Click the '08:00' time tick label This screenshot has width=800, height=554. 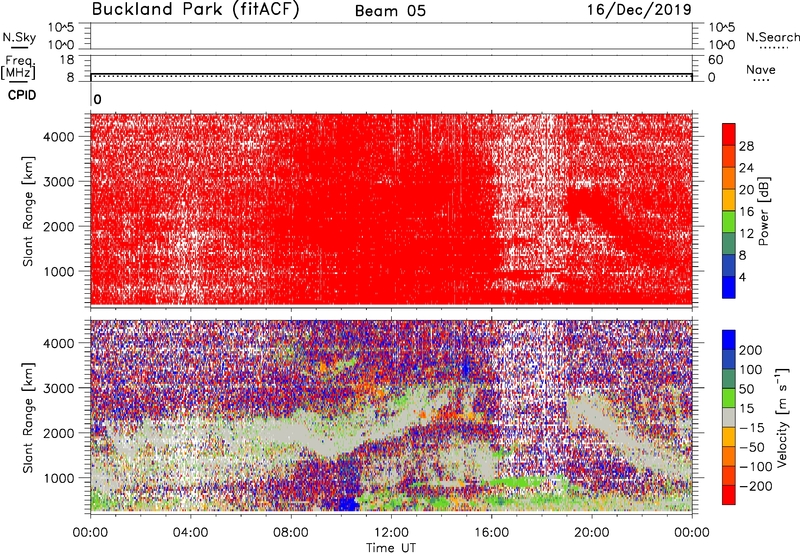click(x=291, y=533)
